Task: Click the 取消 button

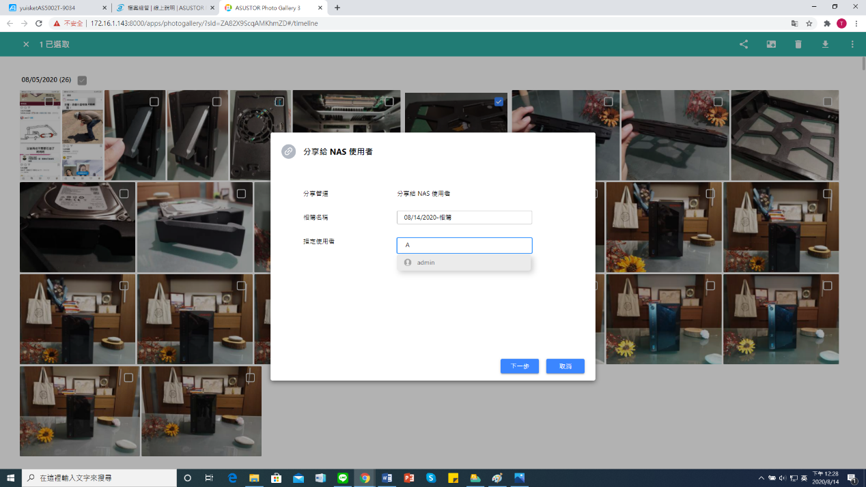Action: (565, 366)
